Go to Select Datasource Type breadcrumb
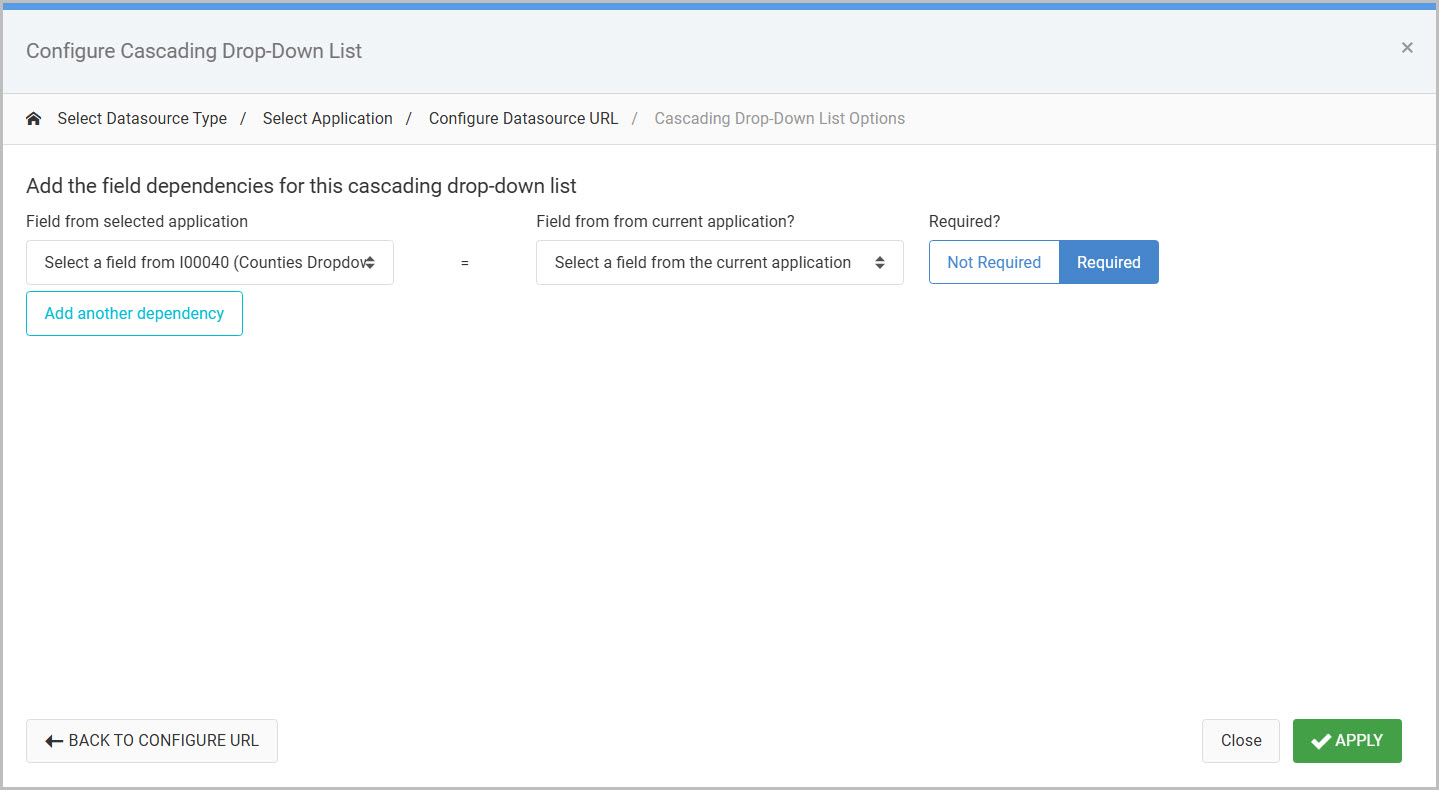The image size is (1439, 790). [x=142, y=119]
